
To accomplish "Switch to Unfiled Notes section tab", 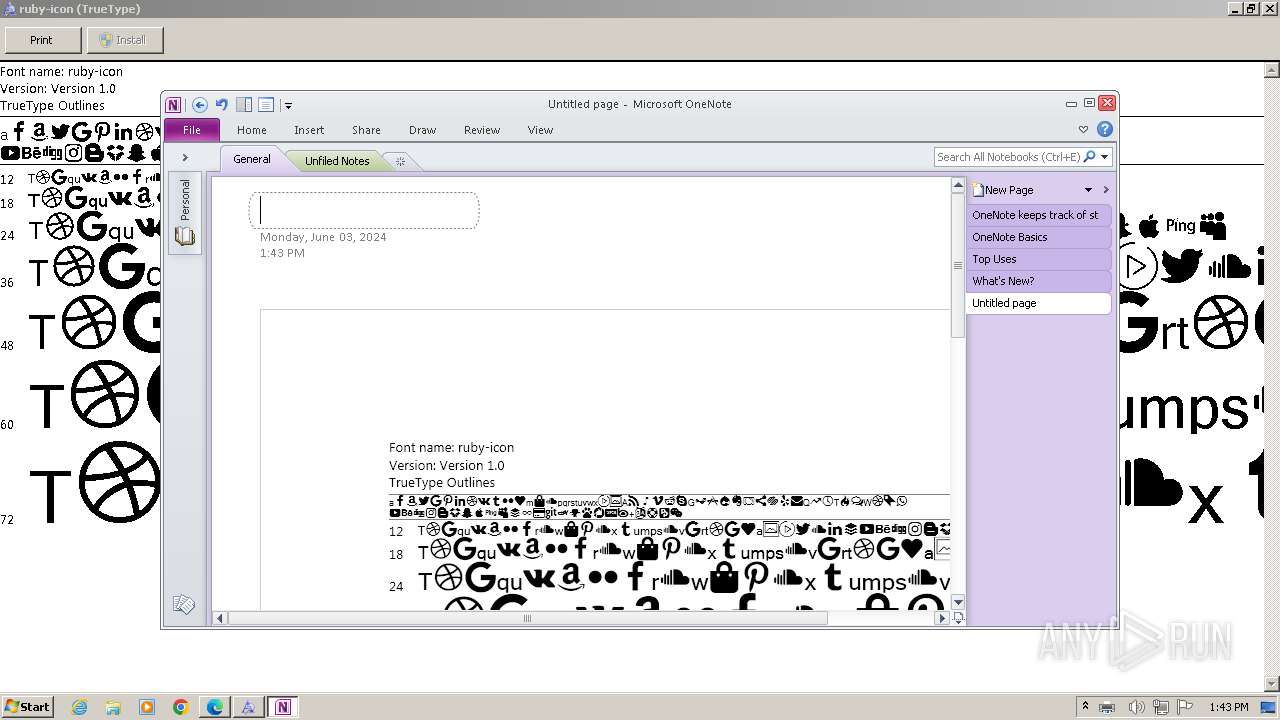I will [337, 160].
